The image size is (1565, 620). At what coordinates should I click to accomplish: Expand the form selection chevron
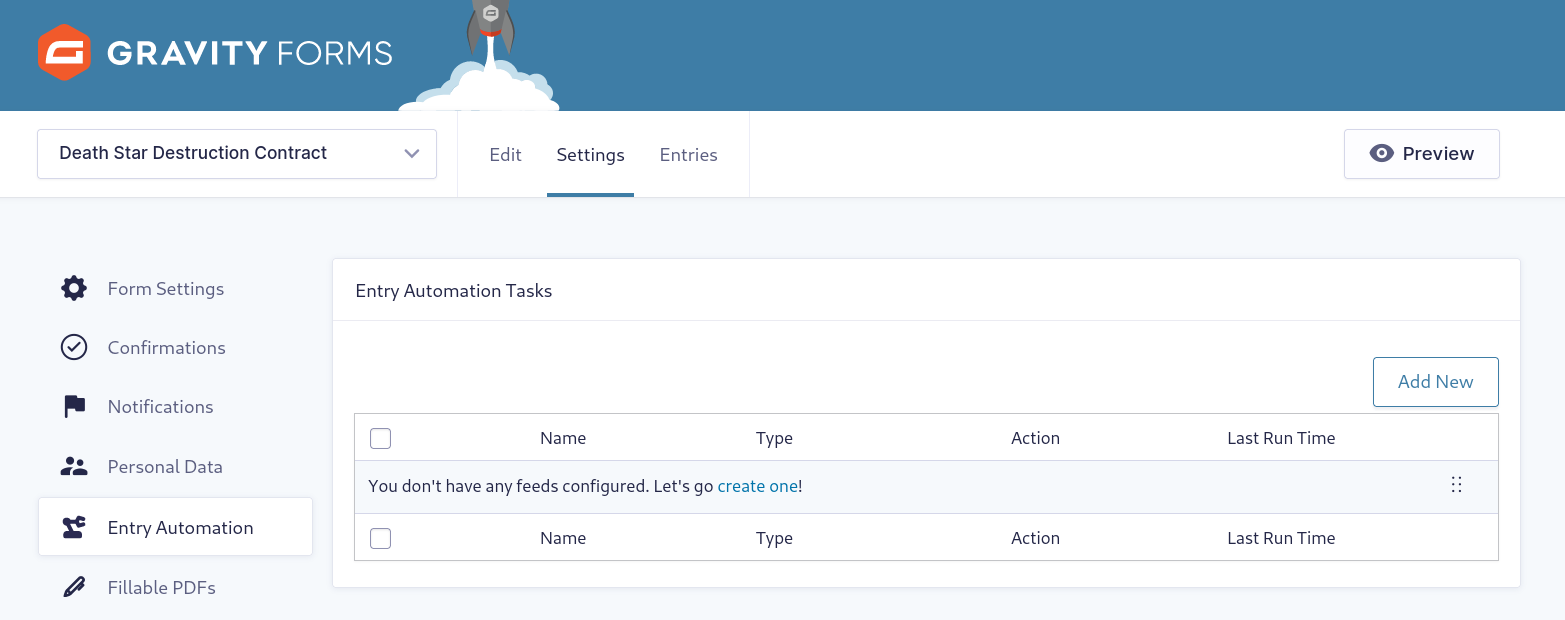411,153
